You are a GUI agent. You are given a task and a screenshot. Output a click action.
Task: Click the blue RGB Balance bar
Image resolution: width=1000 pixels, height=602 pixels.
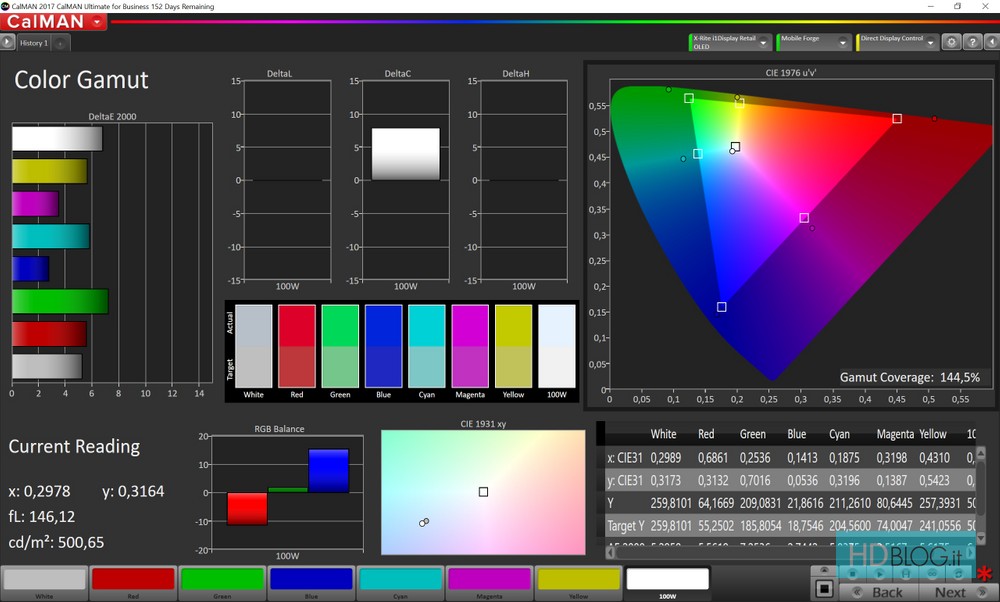(328, 471)
